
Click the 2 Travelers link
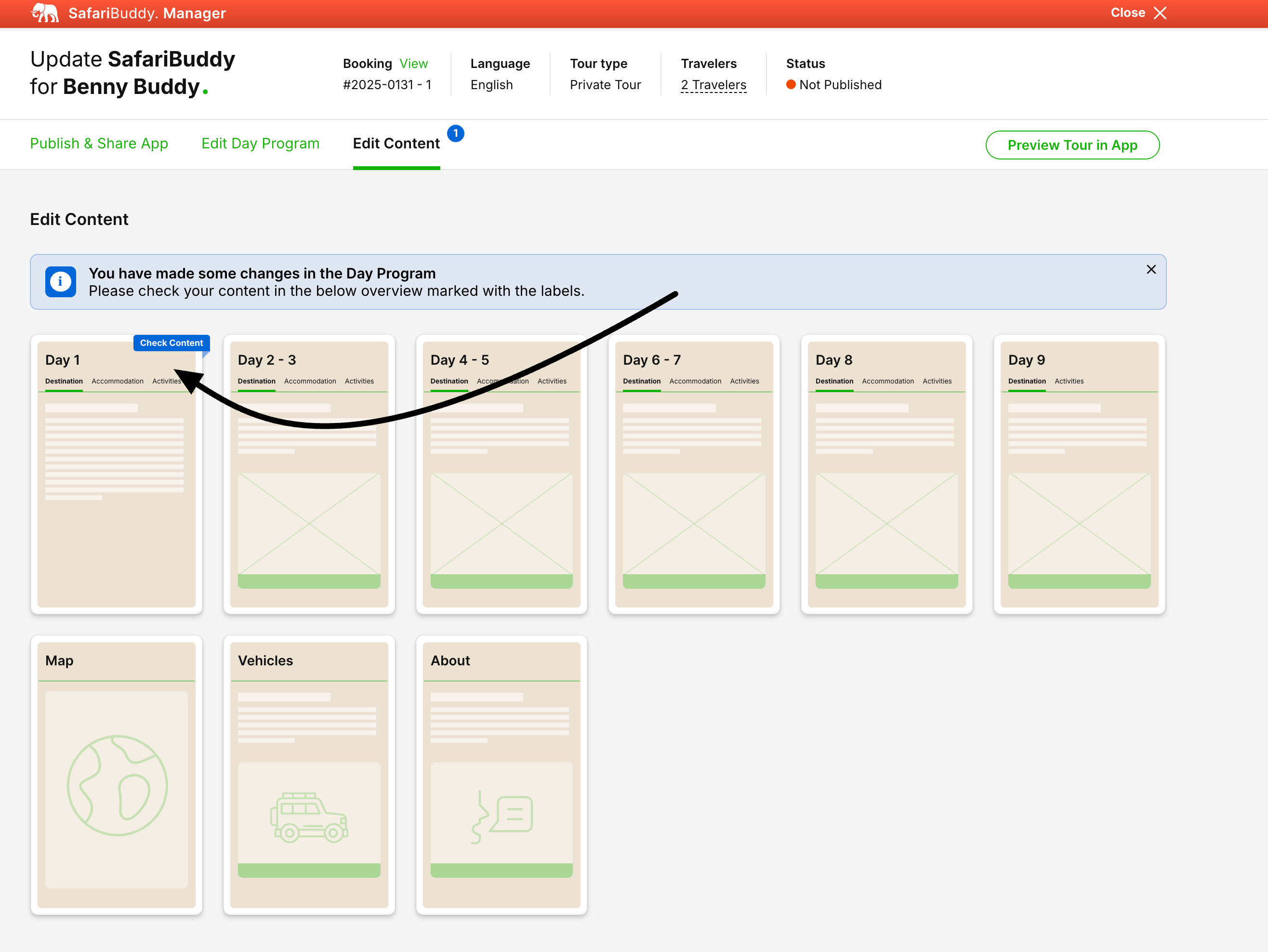(x=713, y=85)
